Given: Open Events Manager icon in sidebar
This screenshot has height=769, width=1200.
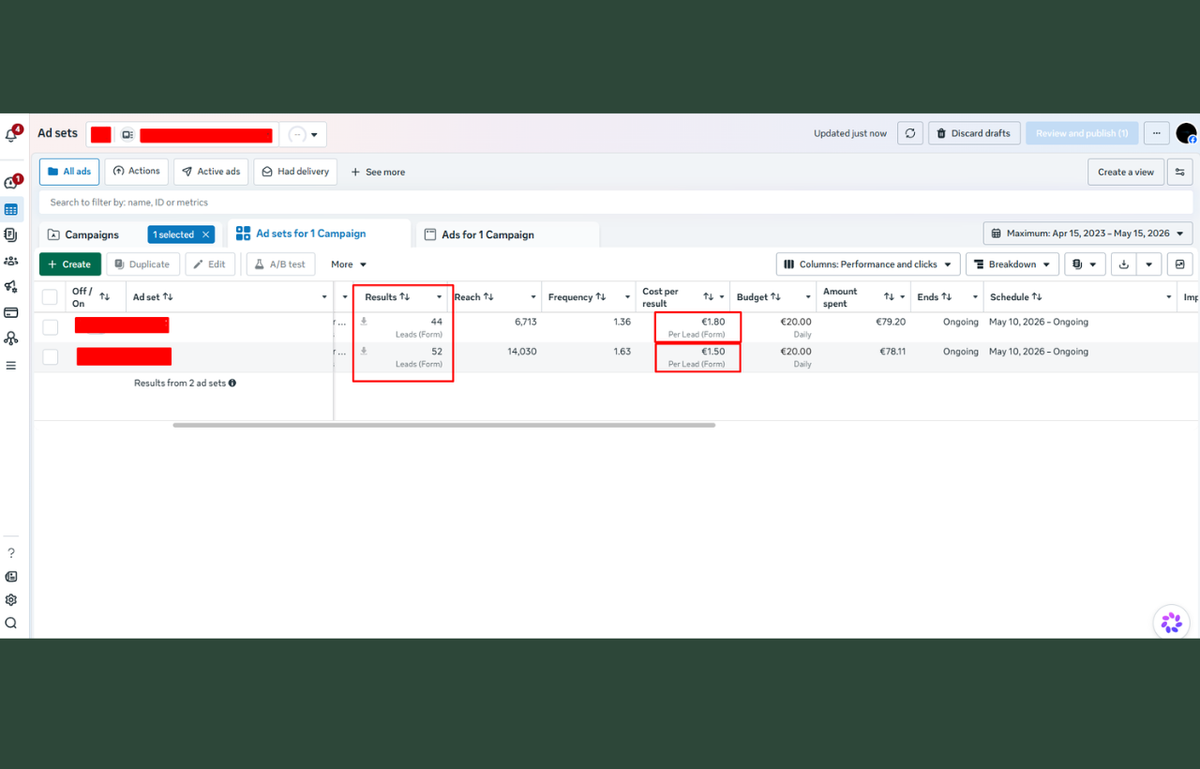Looking at the screenshot, I should coord(11,339).
